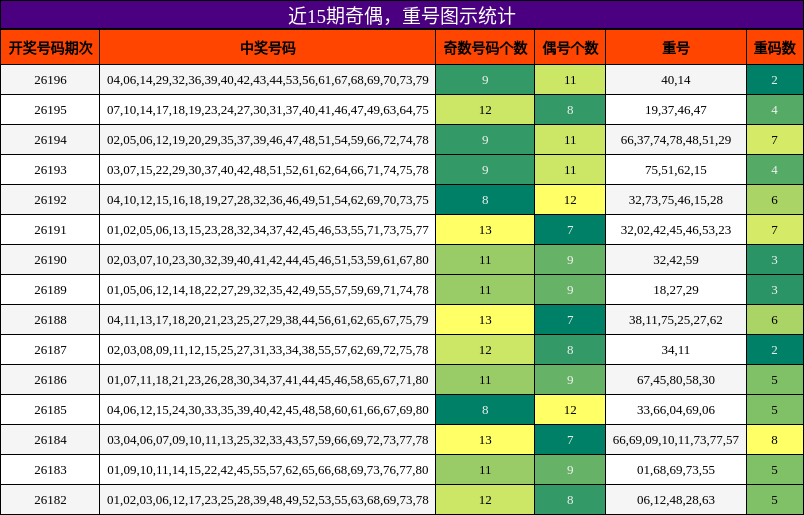The height and width of the screenshot is (515, 804).
Task: Select period number 26188
Action: [x=50, y=320]
